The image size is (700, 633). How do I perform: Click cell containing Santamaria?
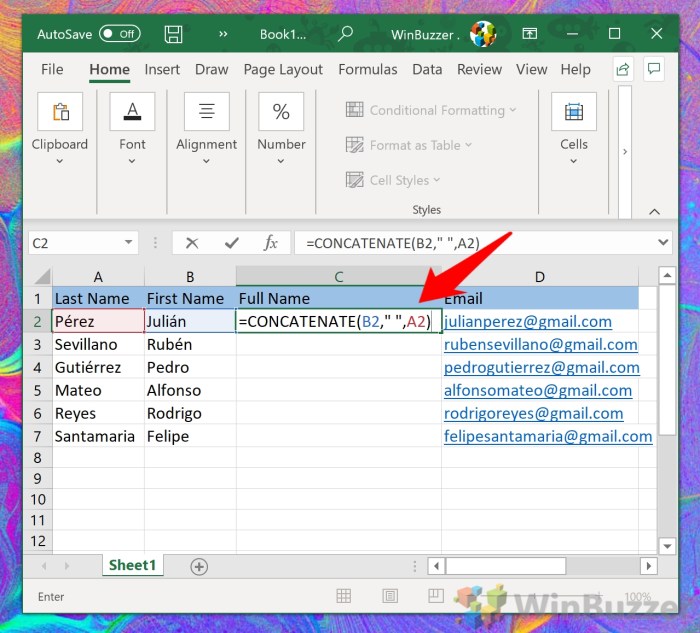[98, 436]
